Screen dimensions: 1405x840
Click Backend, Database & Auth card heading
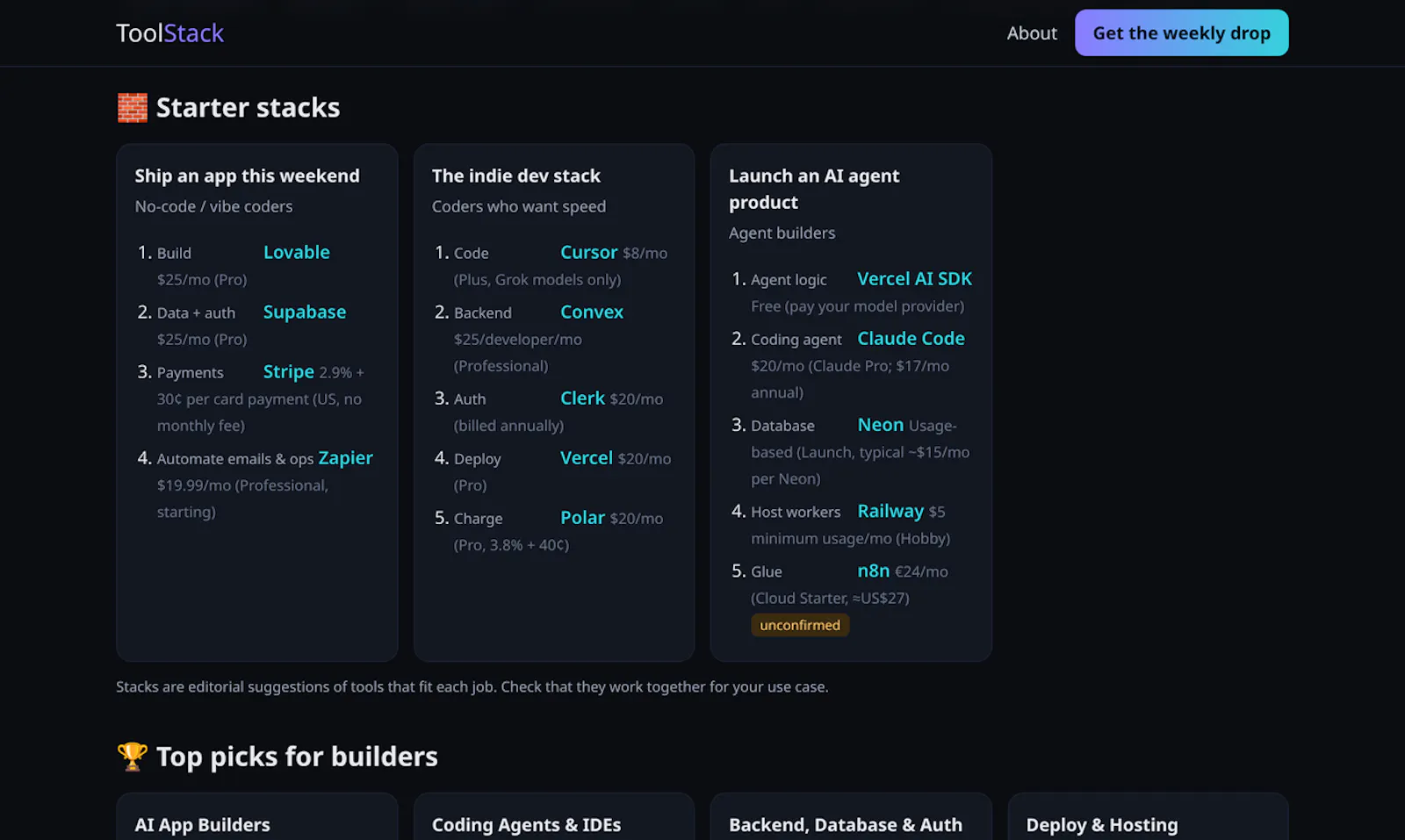coord(846,824)
